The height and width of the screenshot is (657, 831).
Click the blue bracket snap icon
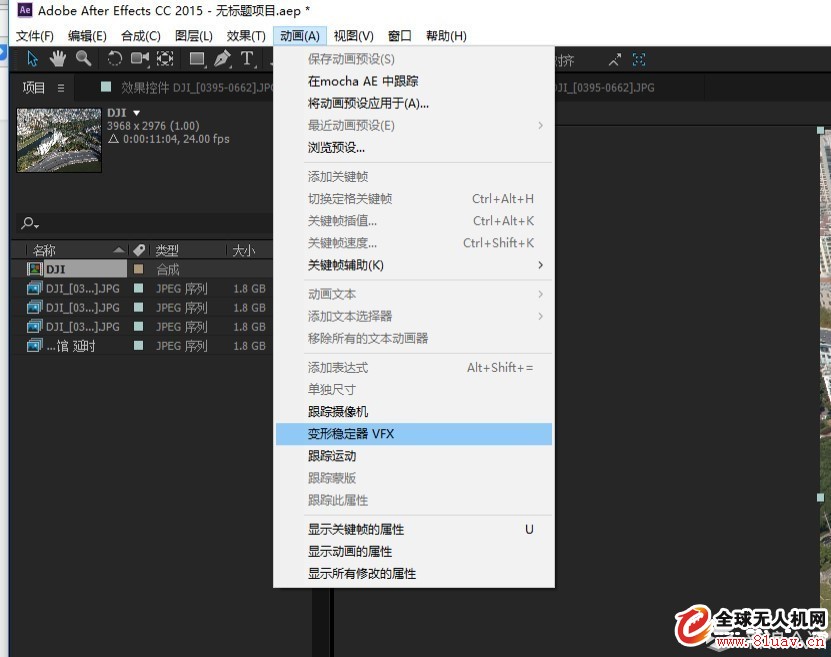pos(639,60)
